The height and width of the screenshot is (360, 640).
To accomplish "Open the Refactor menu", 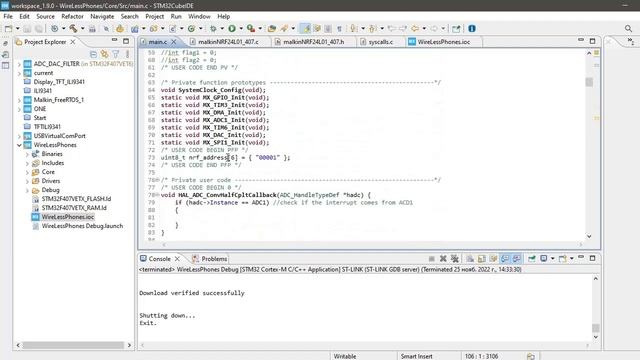I will (72, 16).
